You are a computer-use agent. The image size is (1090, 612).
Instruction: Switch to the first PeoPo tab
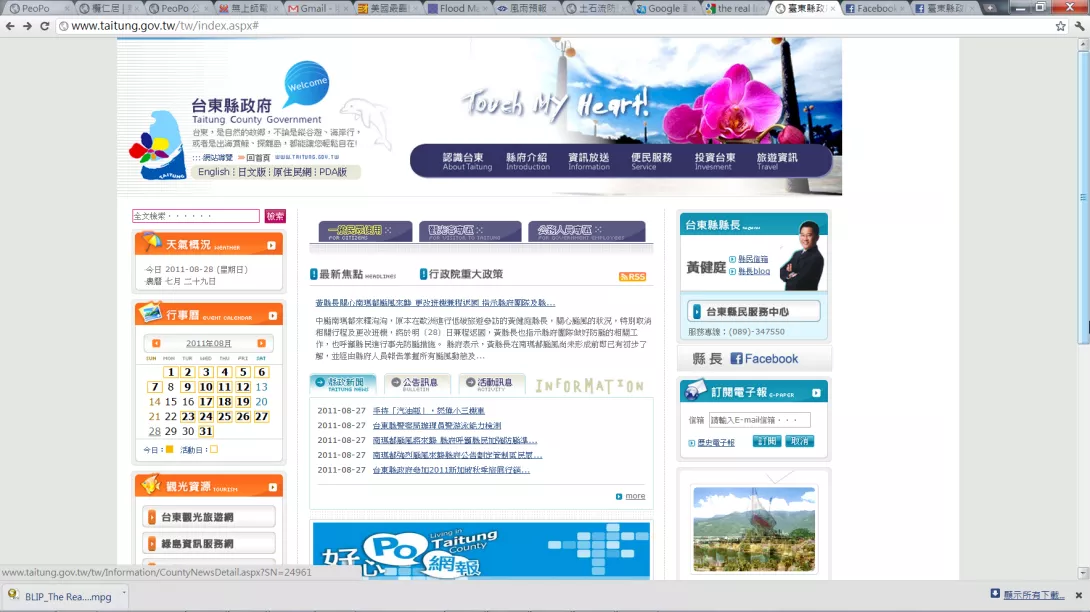(38, 8)
